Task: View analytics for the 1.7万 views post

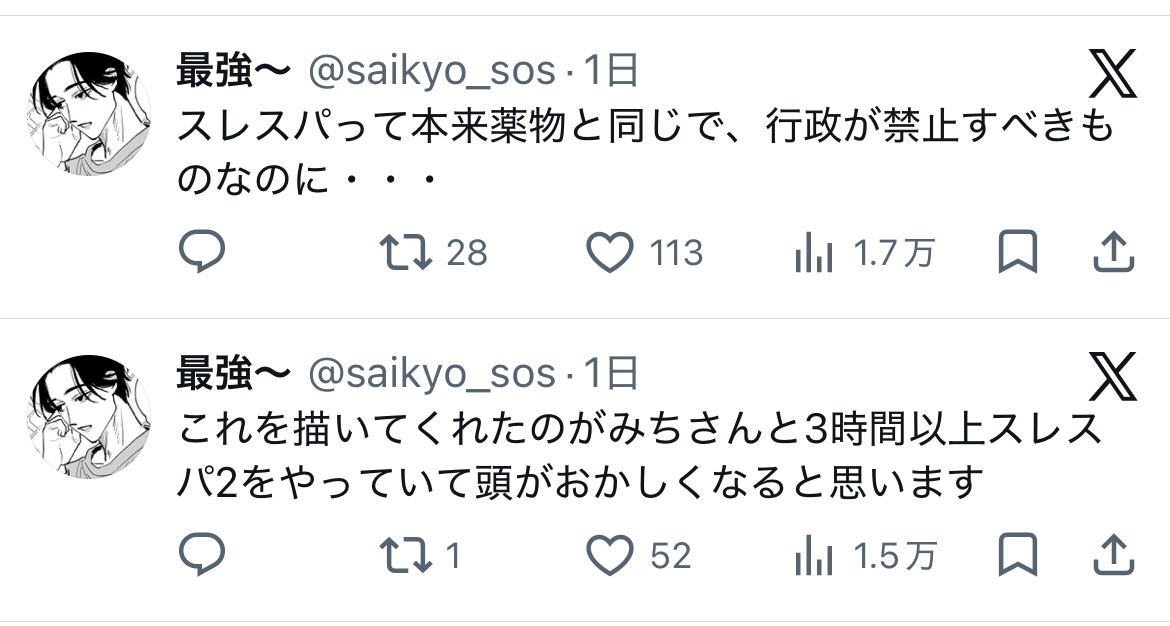Action: (814, 254)
